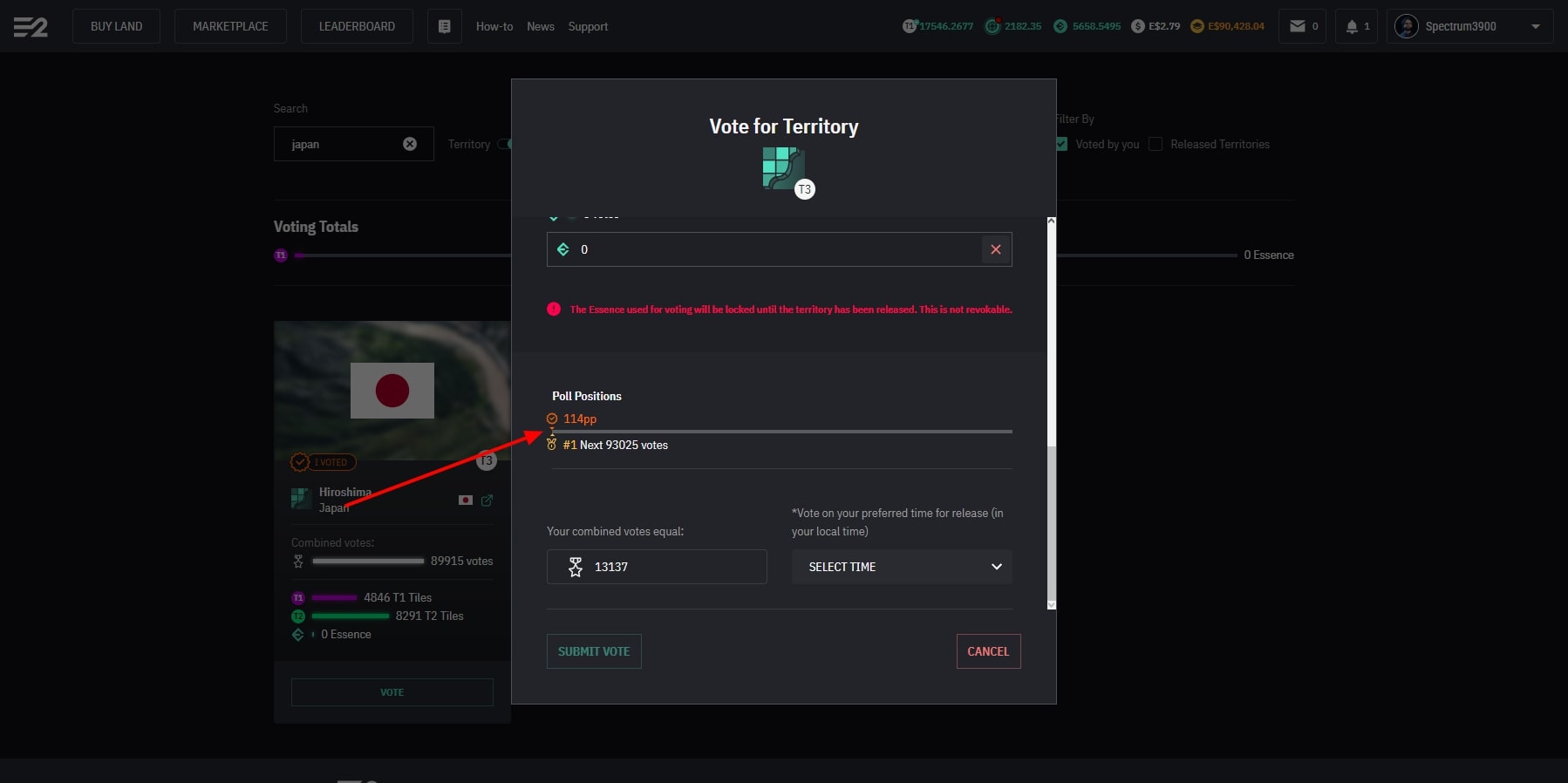This screenshot has width=1568, height=783.
Task: Open the LEADERBOARD page
Action: [x=357, y=26]
